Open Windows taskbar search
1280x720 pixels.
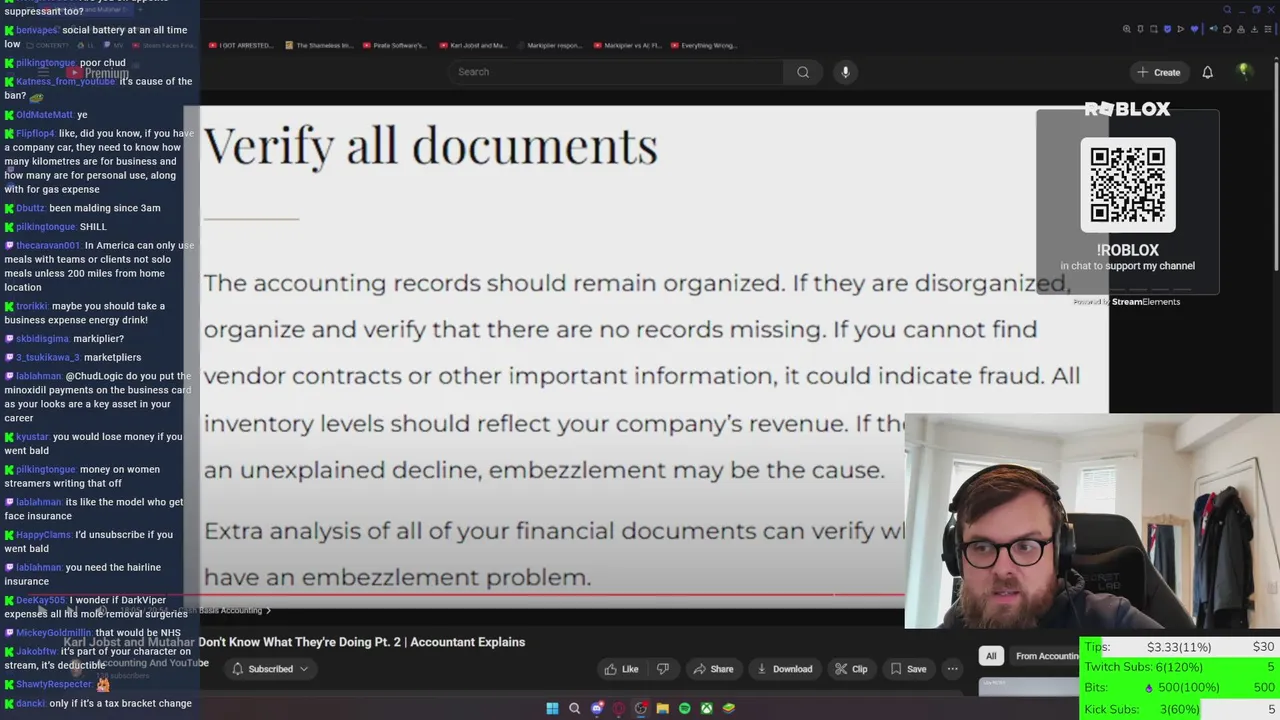pyautogui.click(x=574, y=708)
